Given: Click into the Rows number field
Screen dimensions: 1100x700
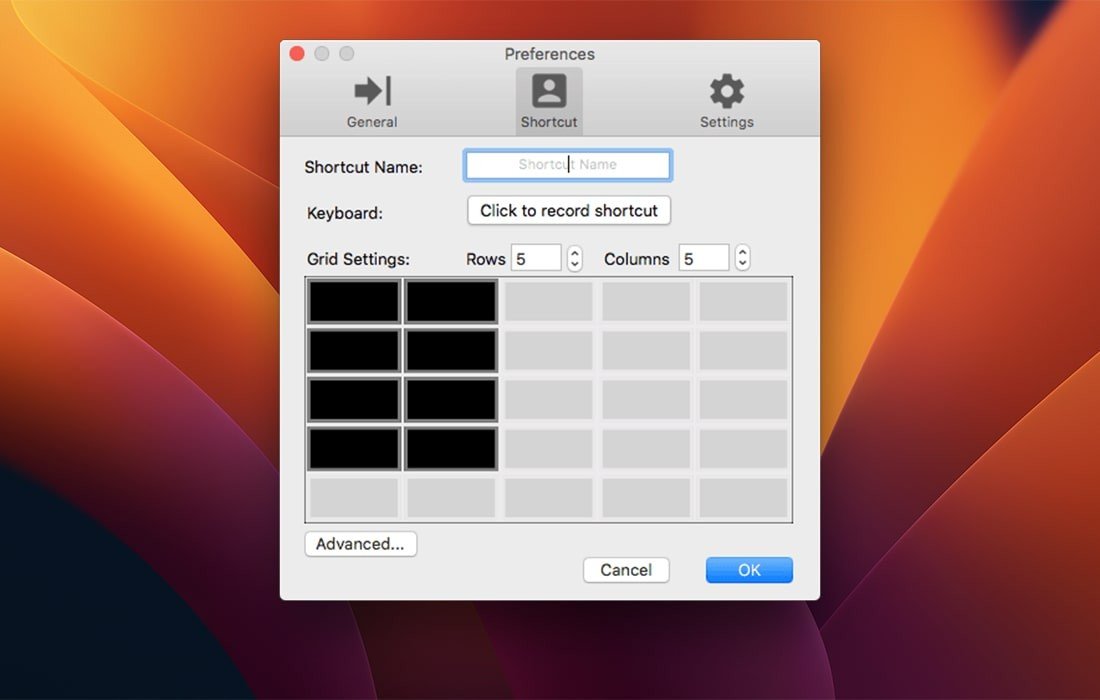Looking at the screenshot, I should click(x=536, y=258).
